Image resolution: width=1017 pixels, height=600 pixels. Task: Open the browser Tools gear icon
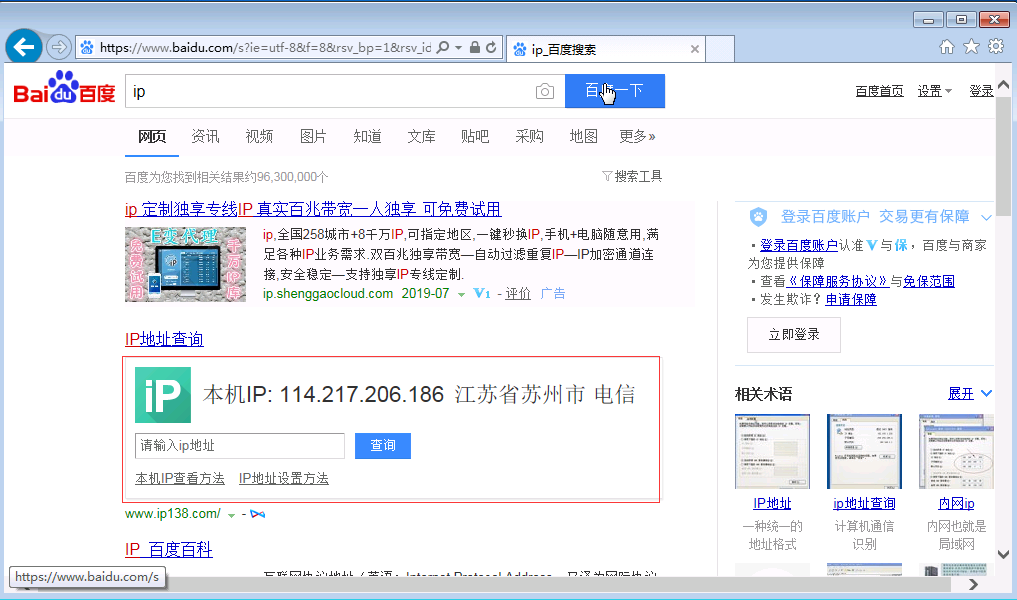(x=996, y=47)
